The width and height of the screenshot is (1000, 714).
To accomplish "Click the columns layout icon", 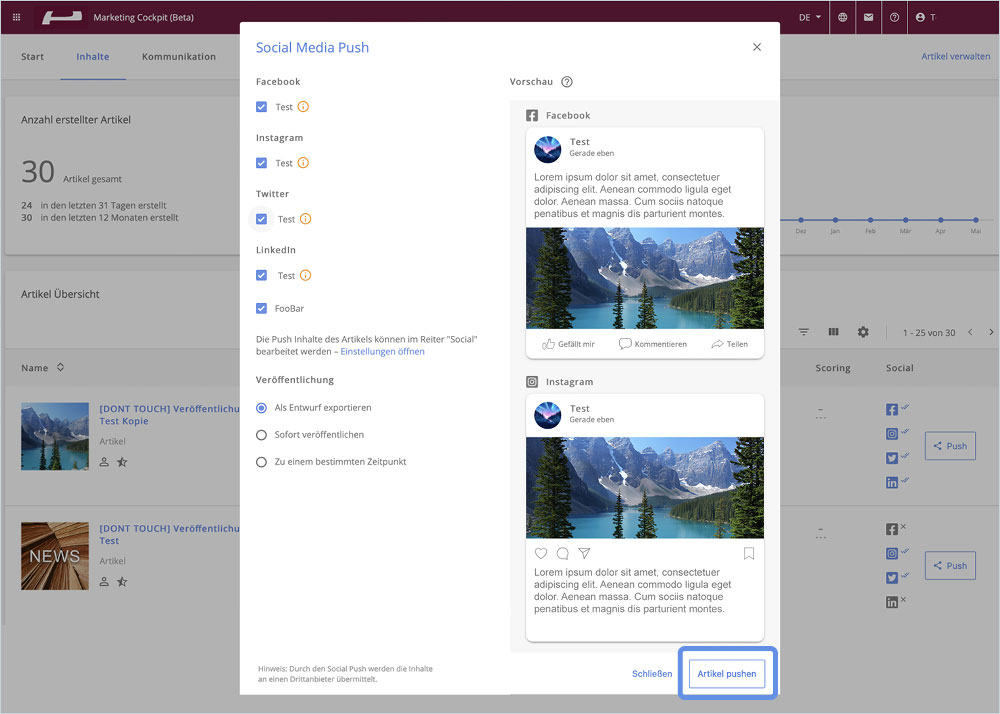I will coord(833,332).
